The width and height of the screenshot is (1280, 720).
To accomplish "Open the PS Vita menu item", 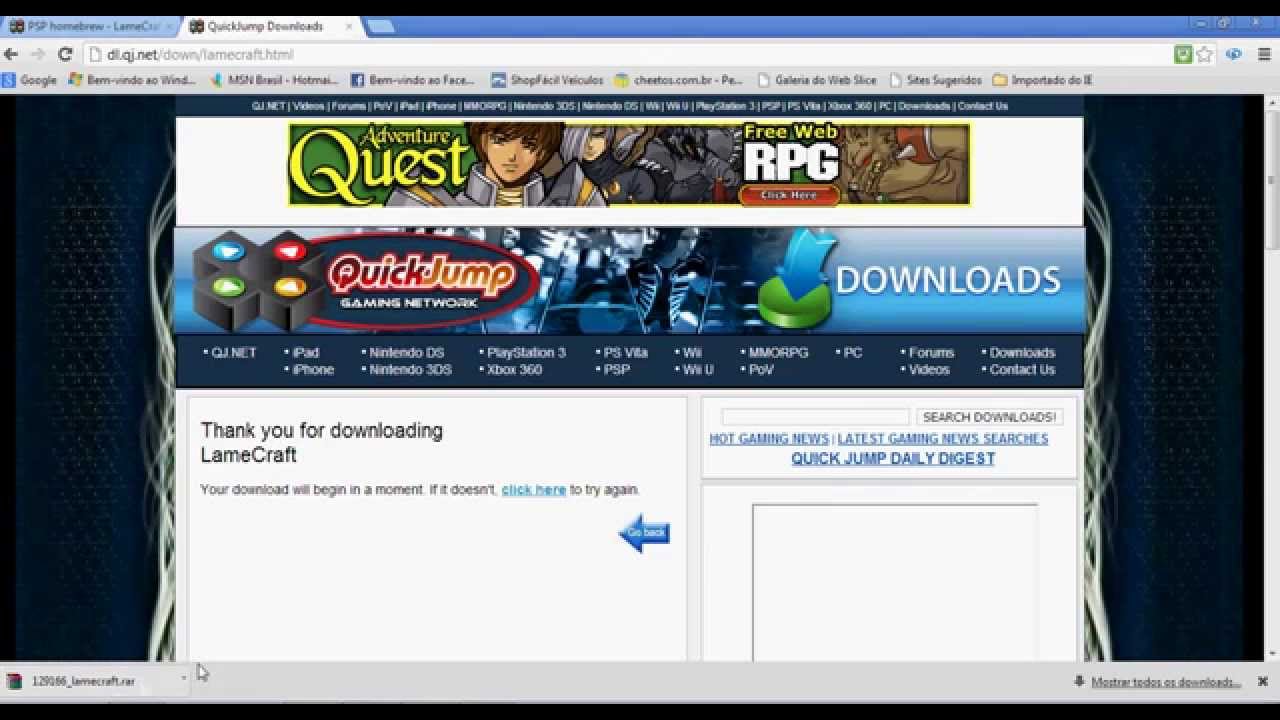I will [x=626, y=352].
